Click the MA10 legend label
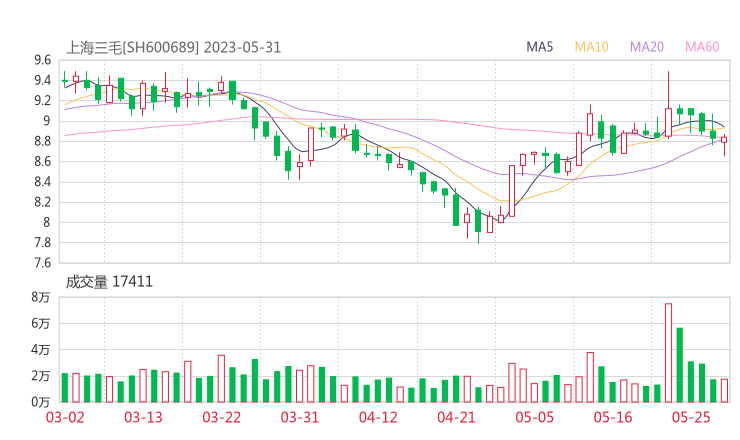740x440 pixels. tap(591, 47)
